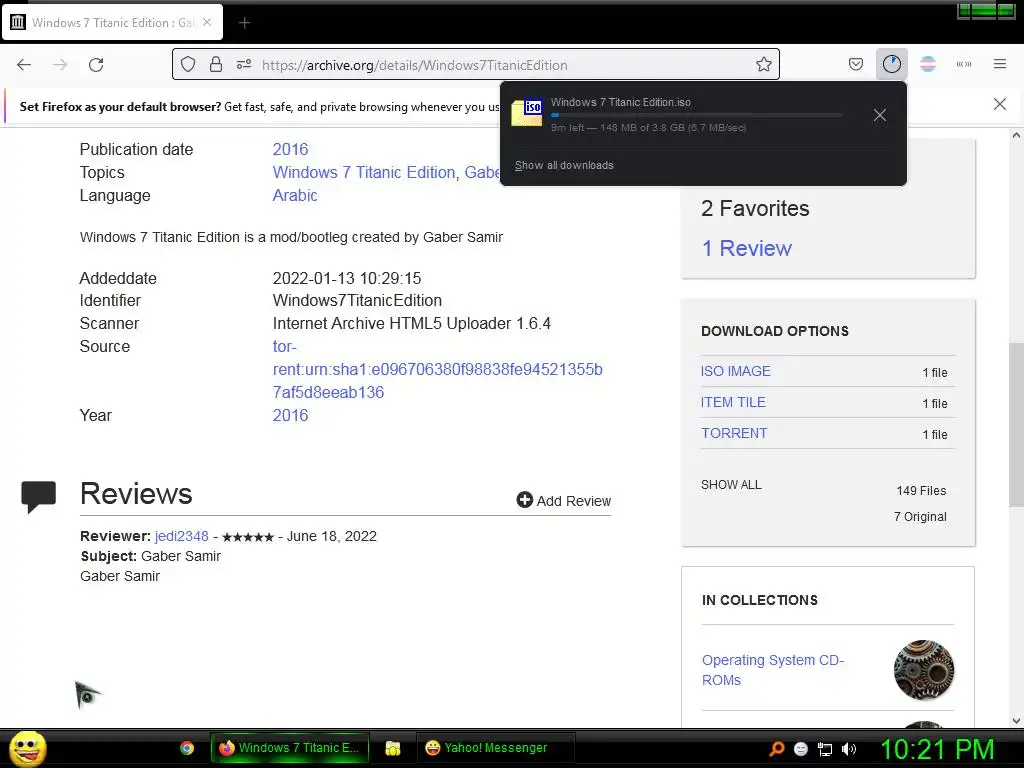Click the 7 Original count
The image size is (1024, 768).
(x=920, y=517)
